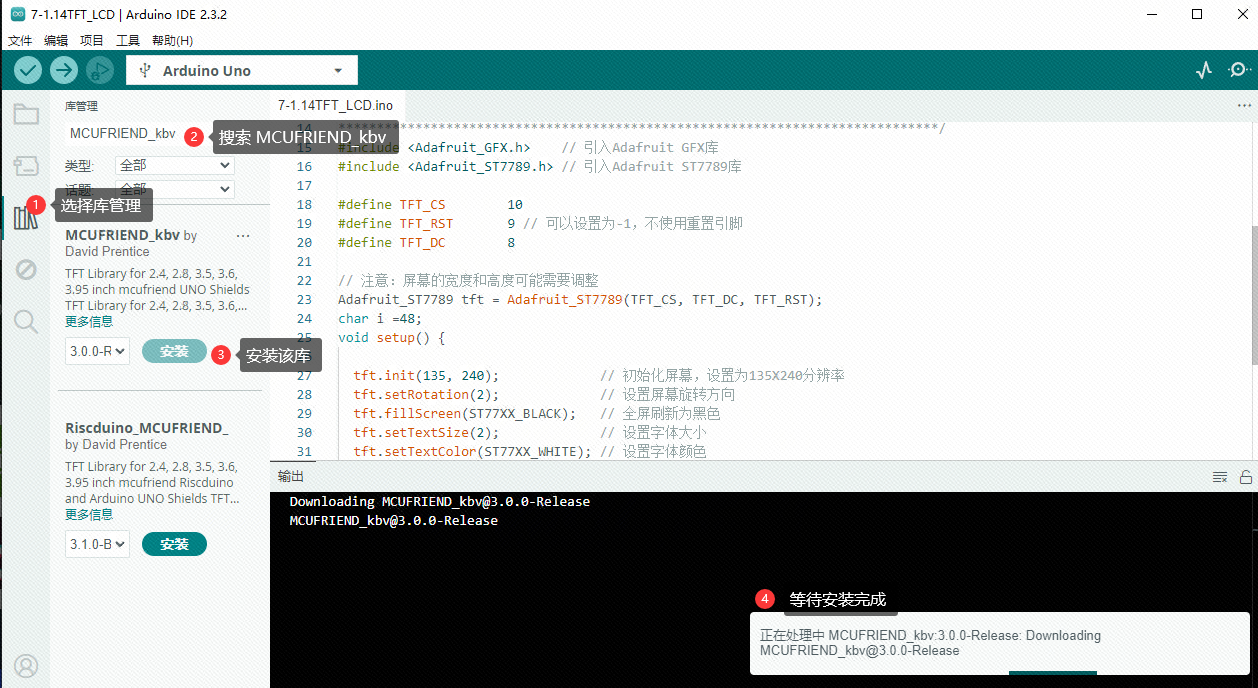Click 安装 for Riscduino_MCUFRIEND_ library
1258x688 pixels.
(x=174, y=544)
